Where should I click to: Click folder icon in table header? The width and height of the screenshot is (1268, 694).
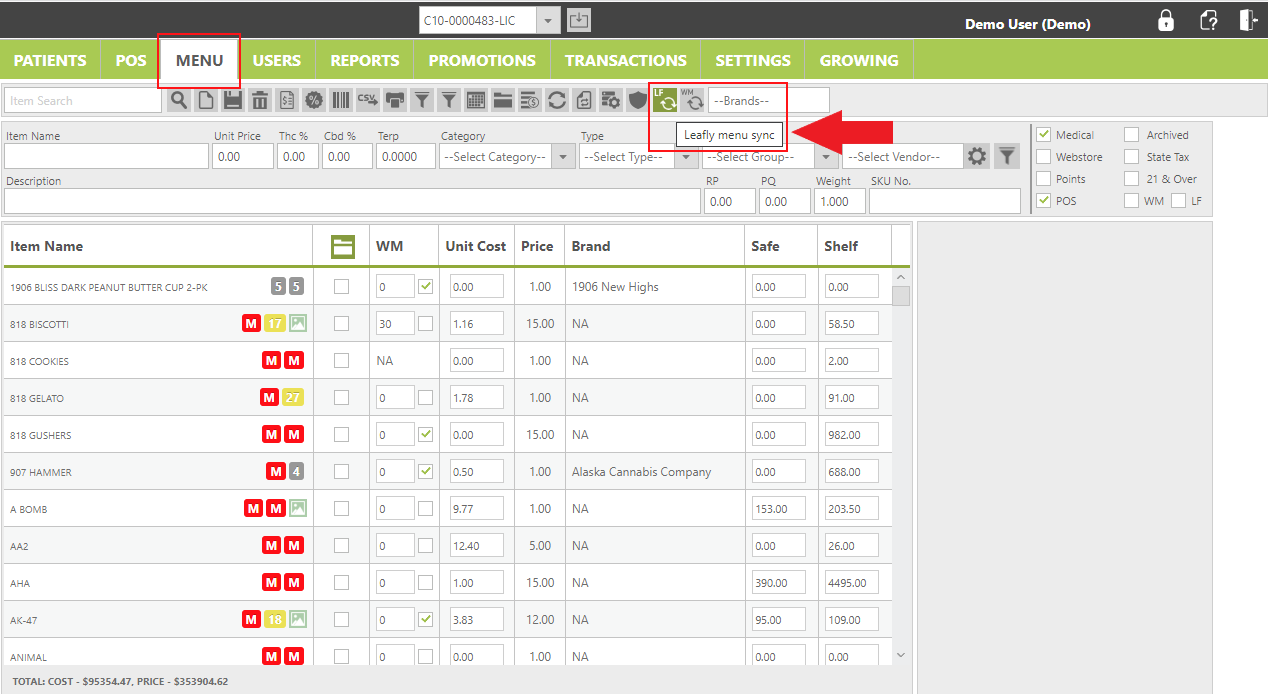(x=343, y=247)
